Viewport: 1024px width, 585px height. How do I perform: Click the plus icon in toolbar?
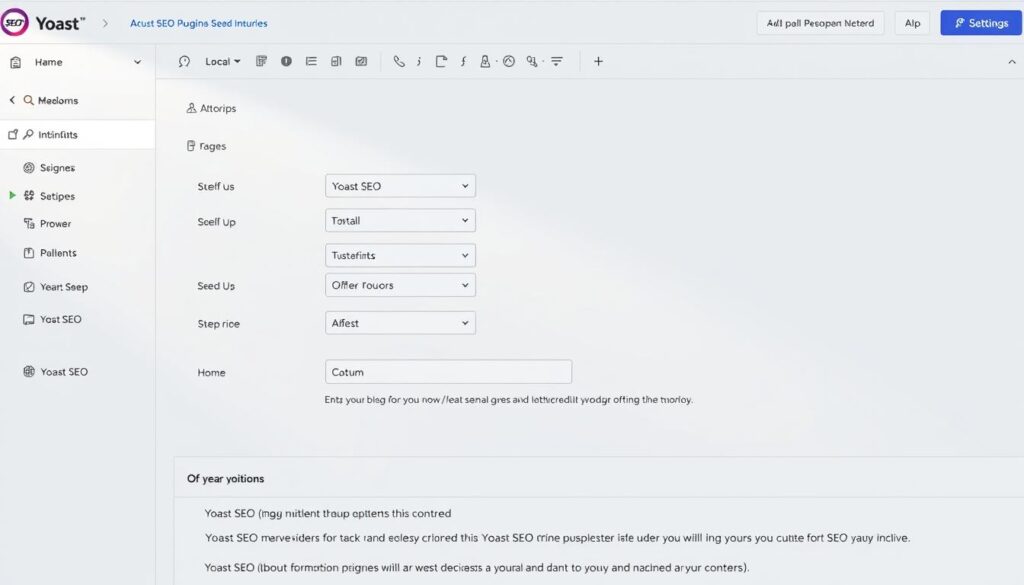pos(598,61)
